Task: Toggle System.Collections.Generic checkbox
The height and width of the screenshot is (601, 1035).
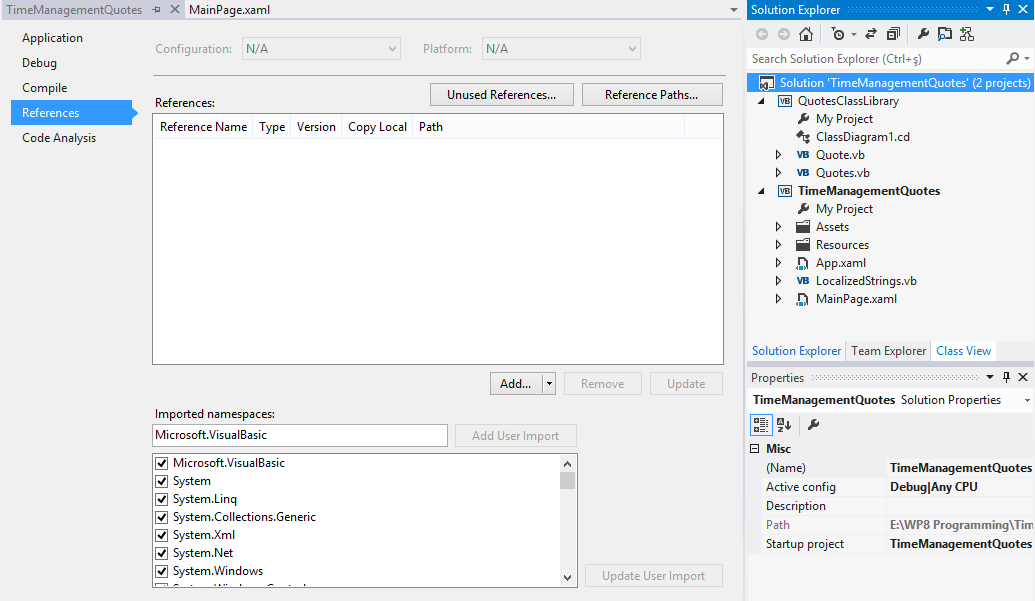Action: click(x=162, y=517)
